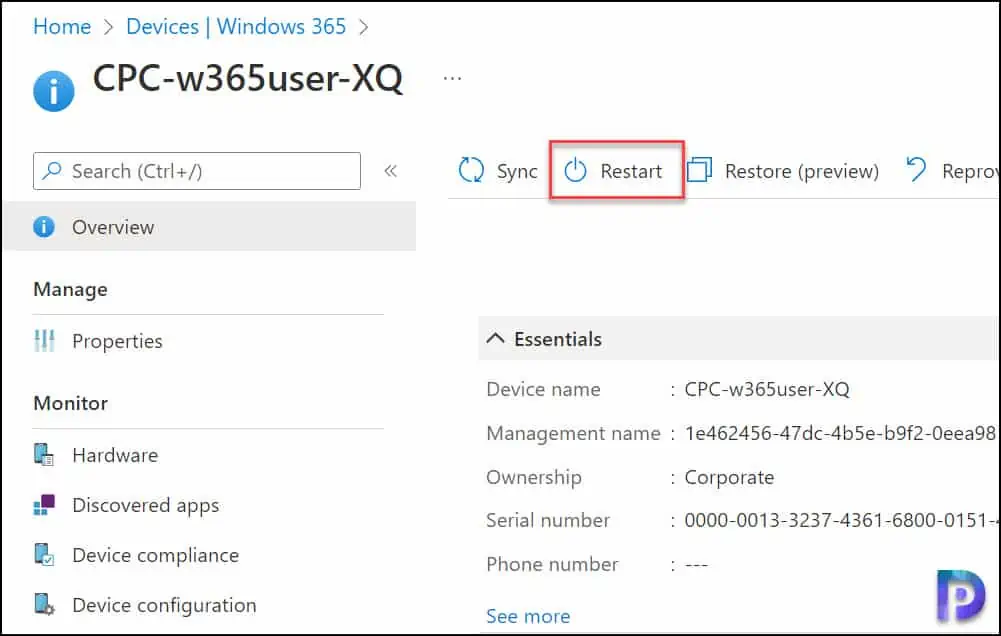Click the Device configuration gear icon

(44, 604)
